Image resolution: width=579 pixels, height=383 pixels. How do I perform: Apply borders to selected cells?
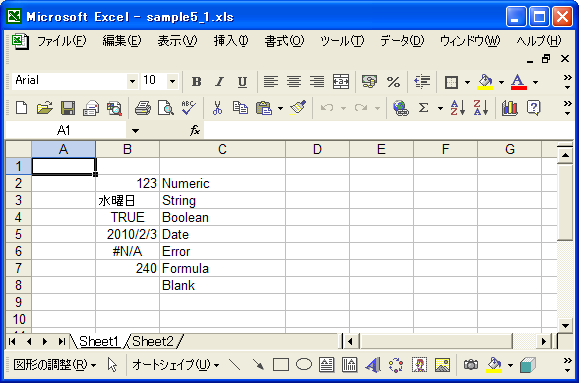click(451, 82)
